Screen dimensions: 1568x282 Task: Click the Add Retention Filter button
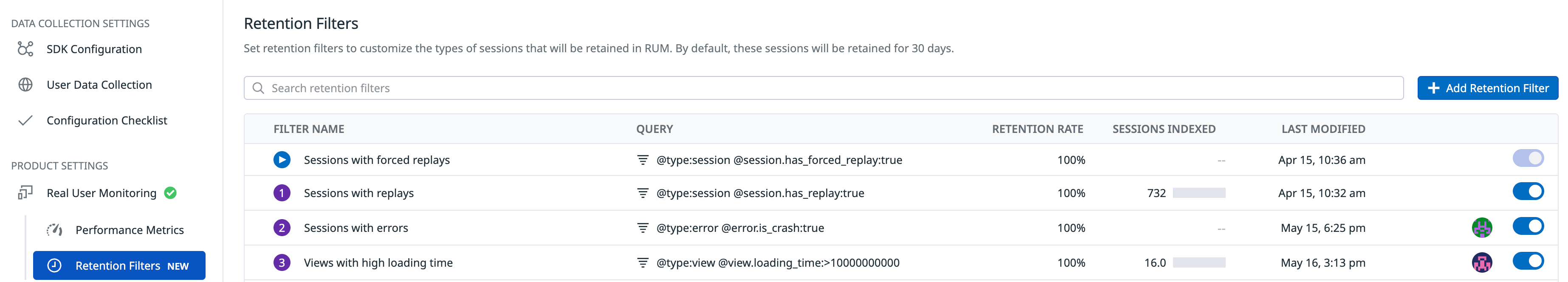click(1488, 88)
